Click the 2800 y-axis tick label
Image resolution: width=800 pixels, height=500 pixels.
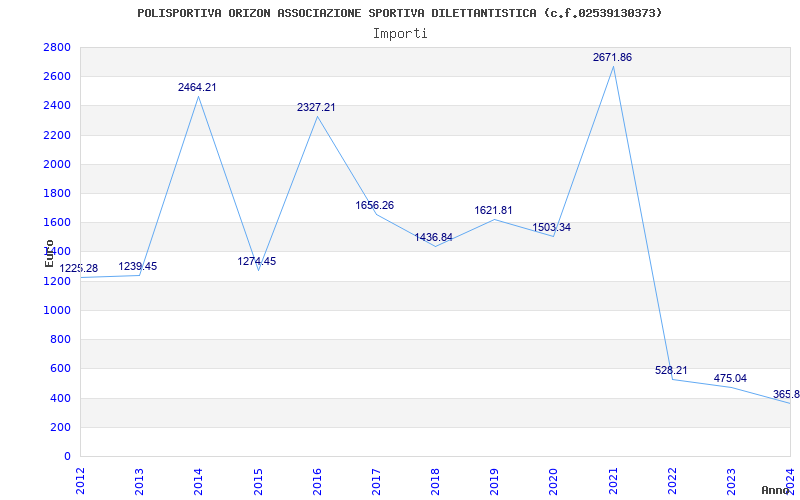pyautogui.click(x=58, y=47)
